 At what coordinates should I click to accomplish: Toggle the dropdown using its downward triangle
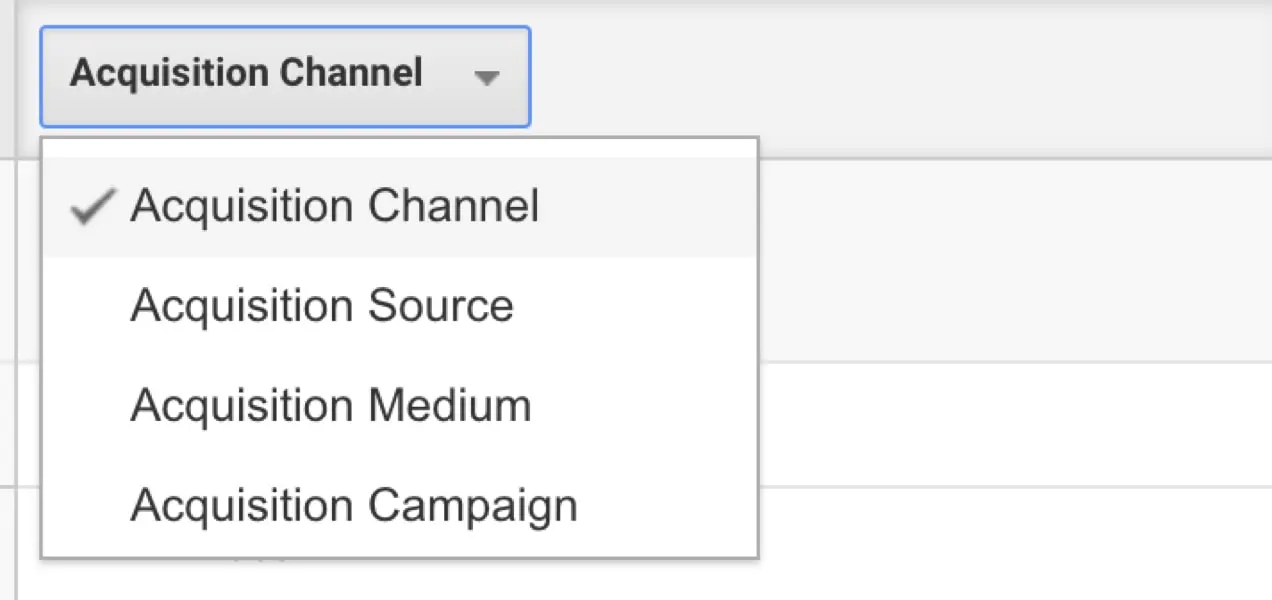click(x=487, y=78)
